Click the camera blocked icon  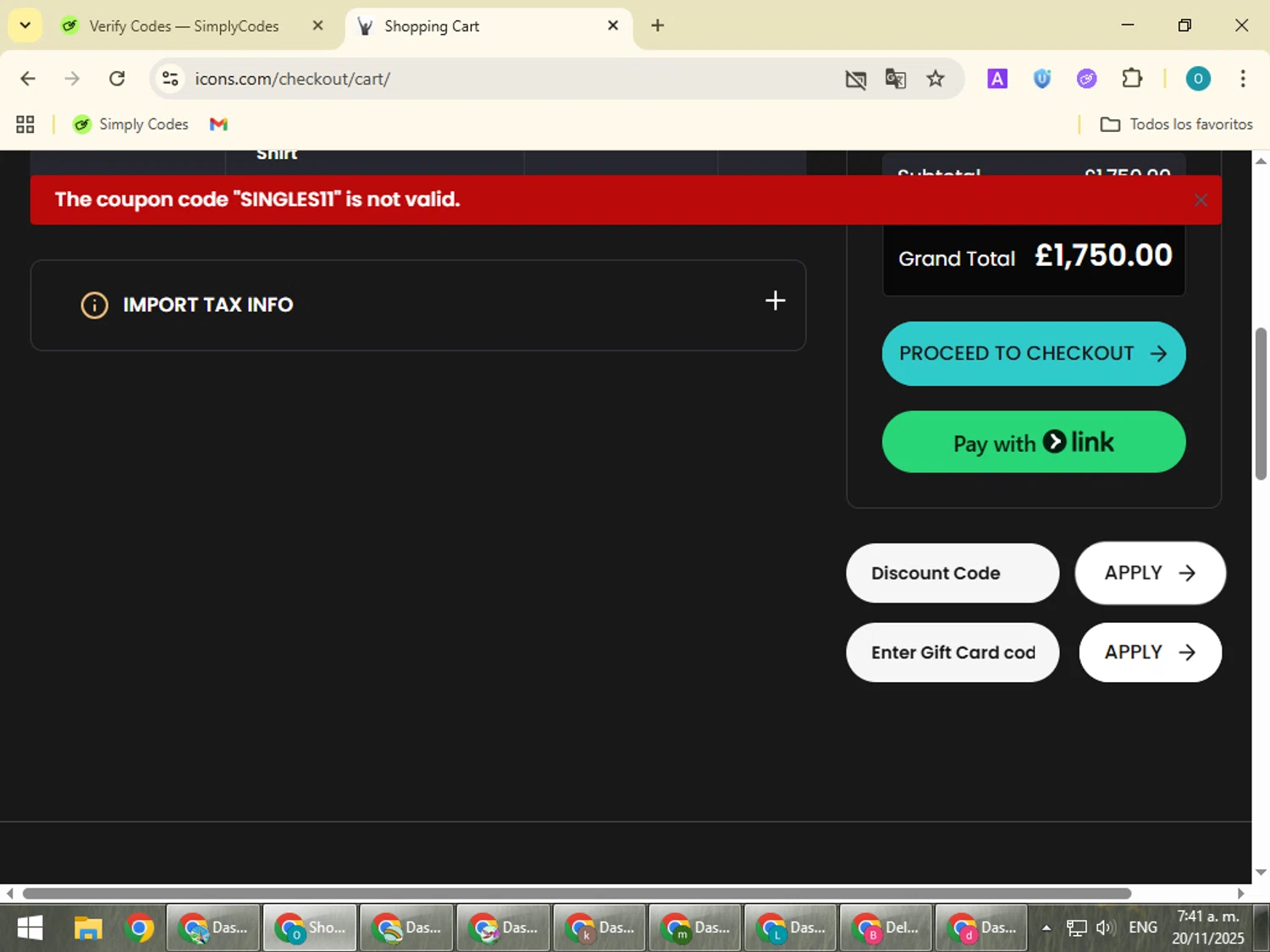[x=855, y=80]
